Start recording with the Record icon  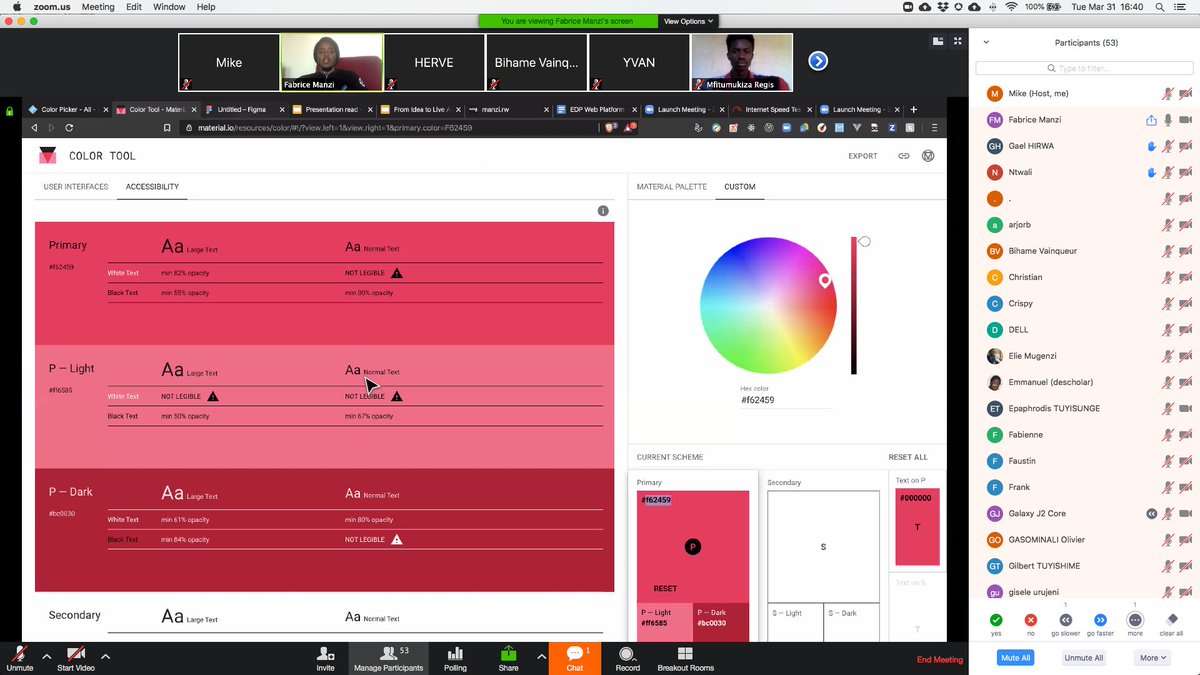627,653
